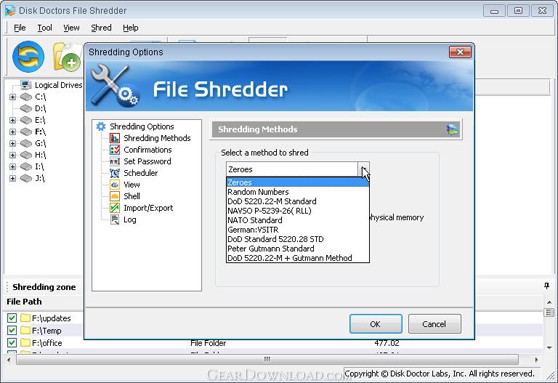The image size is (558, 383).
Task: Click the horizontal scrollbar thumb
Action: pos(267,360)
